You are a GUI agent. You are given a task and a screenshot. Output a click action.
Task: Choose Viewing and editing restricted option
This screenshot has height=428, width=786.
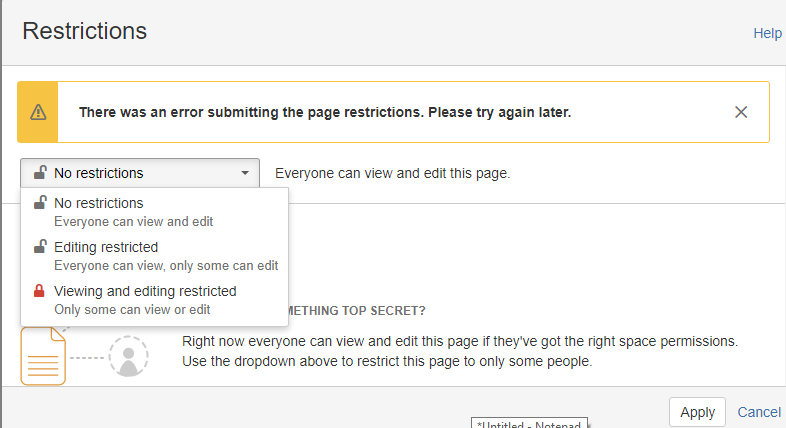coord(154,300)
